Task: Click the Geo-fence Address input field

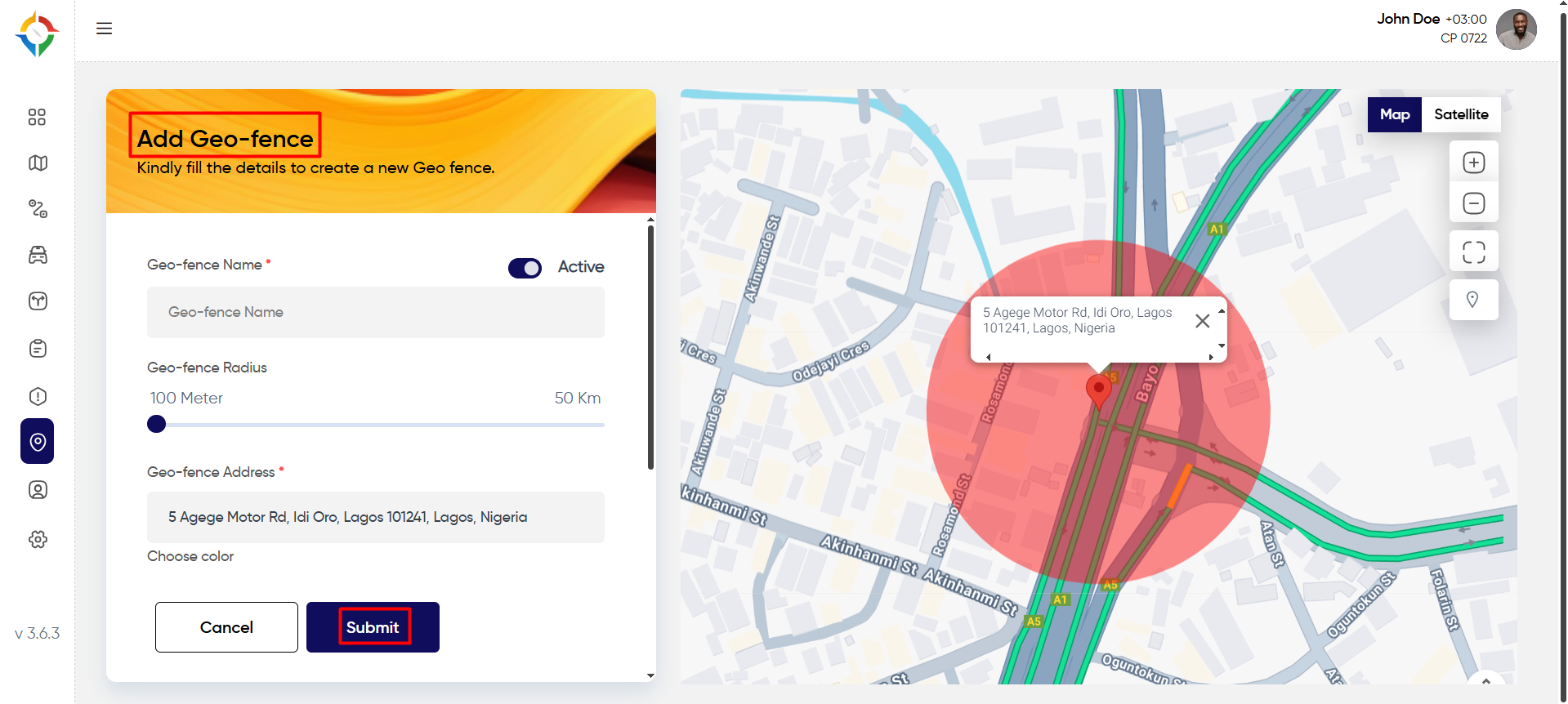Action: pyautogui.click(x=376, y=517)
